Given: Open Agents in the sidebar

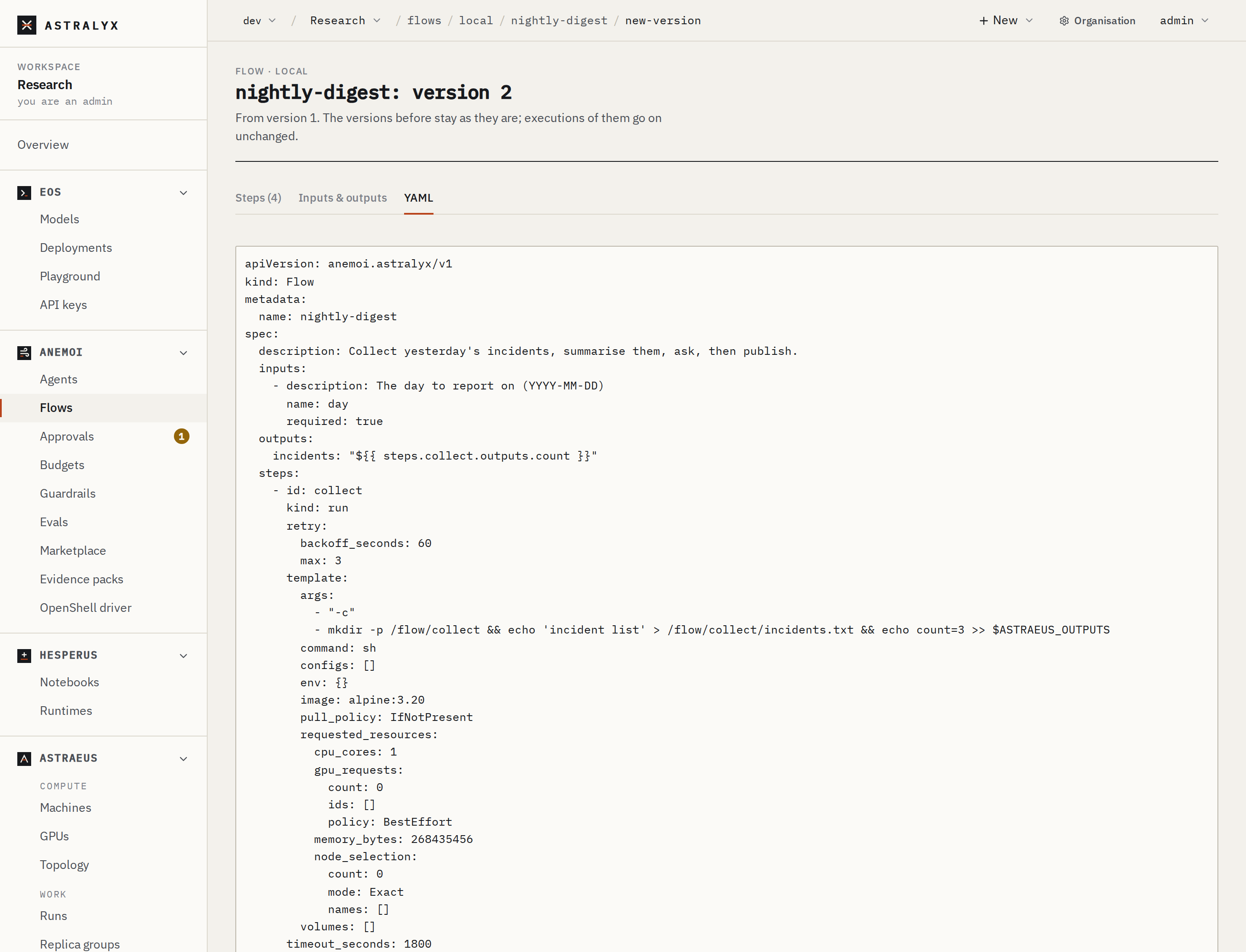Looking at the screenshot, I should point(58,380).
